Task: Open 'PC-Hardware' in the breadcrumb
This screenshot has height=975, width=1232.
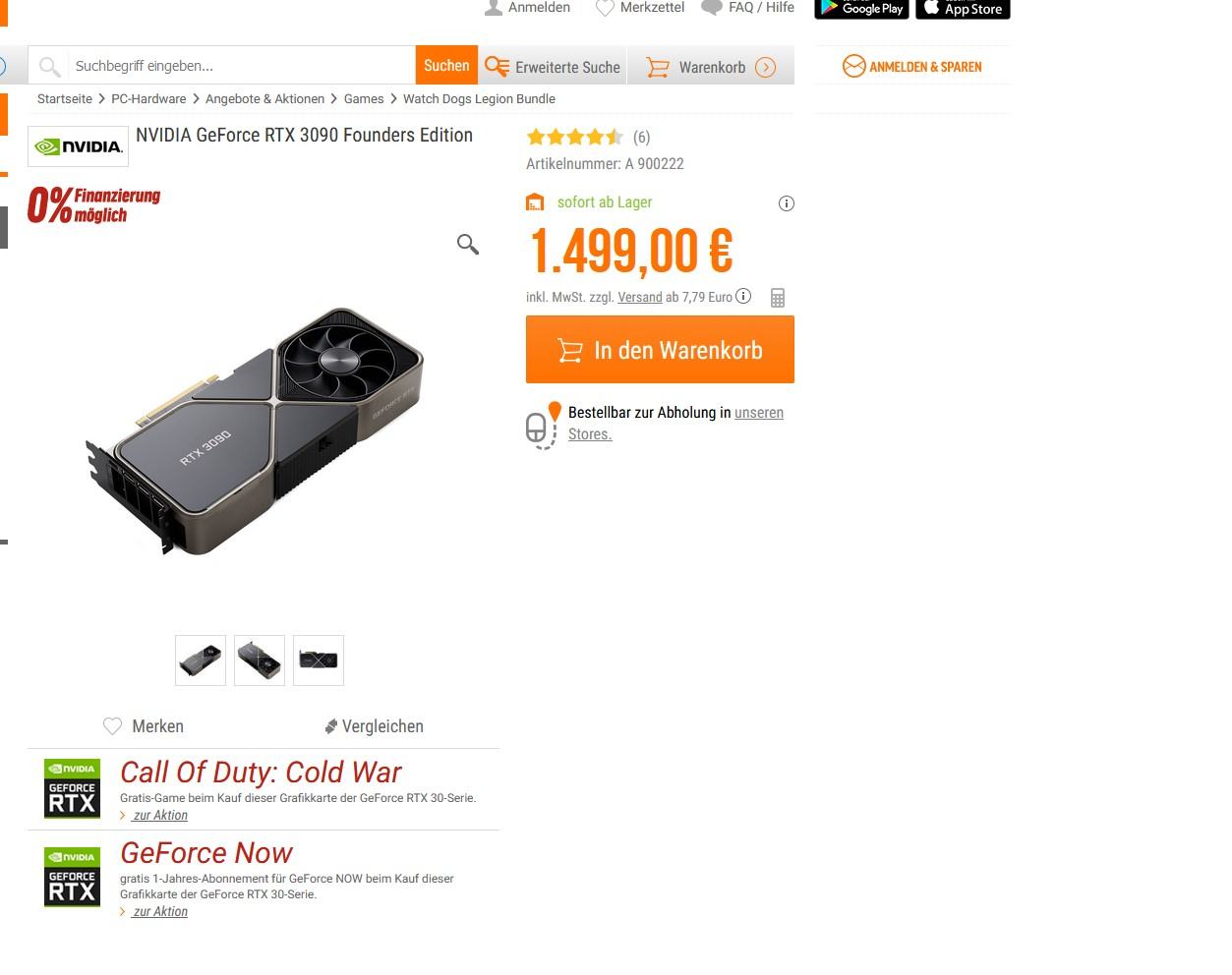Action: [x=148, y=99]
